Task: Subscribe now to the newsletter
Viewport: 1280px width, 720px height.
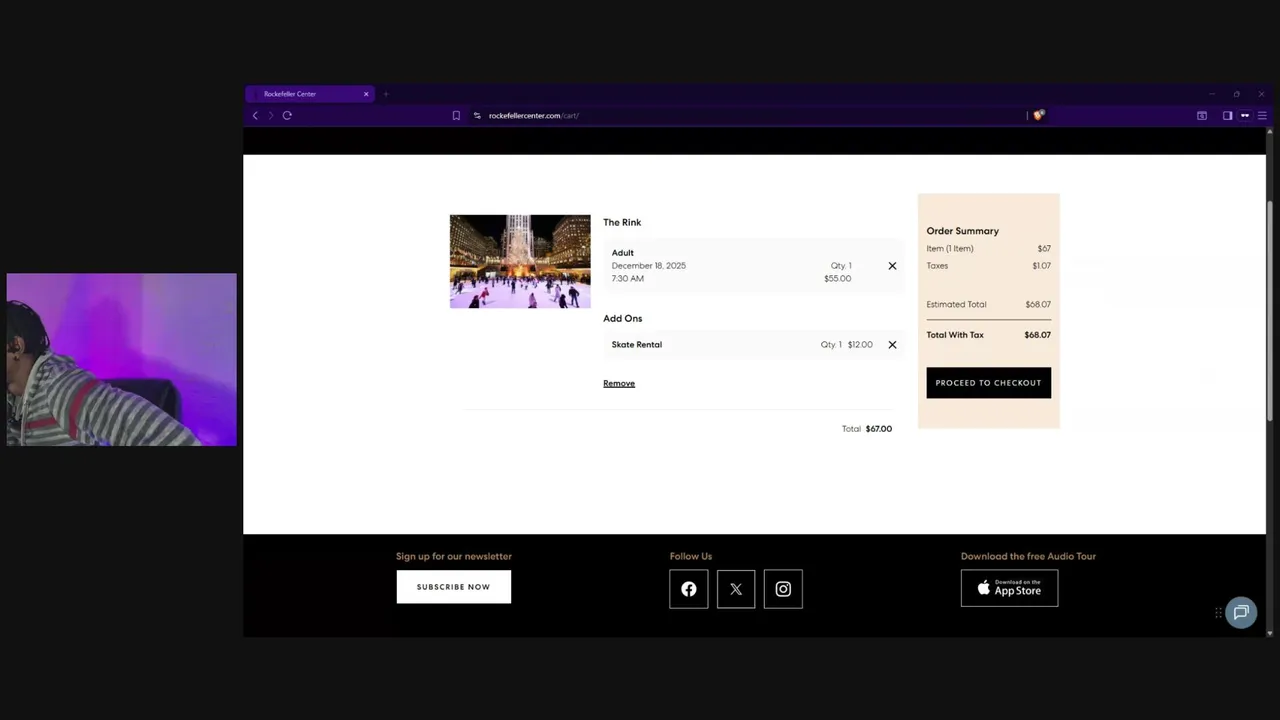Action: tap(453, 587)
